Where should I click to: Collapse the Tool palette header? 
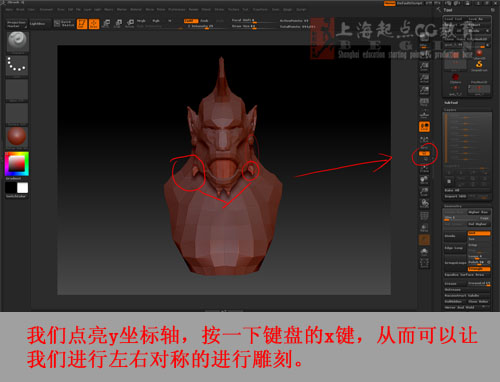448,10
